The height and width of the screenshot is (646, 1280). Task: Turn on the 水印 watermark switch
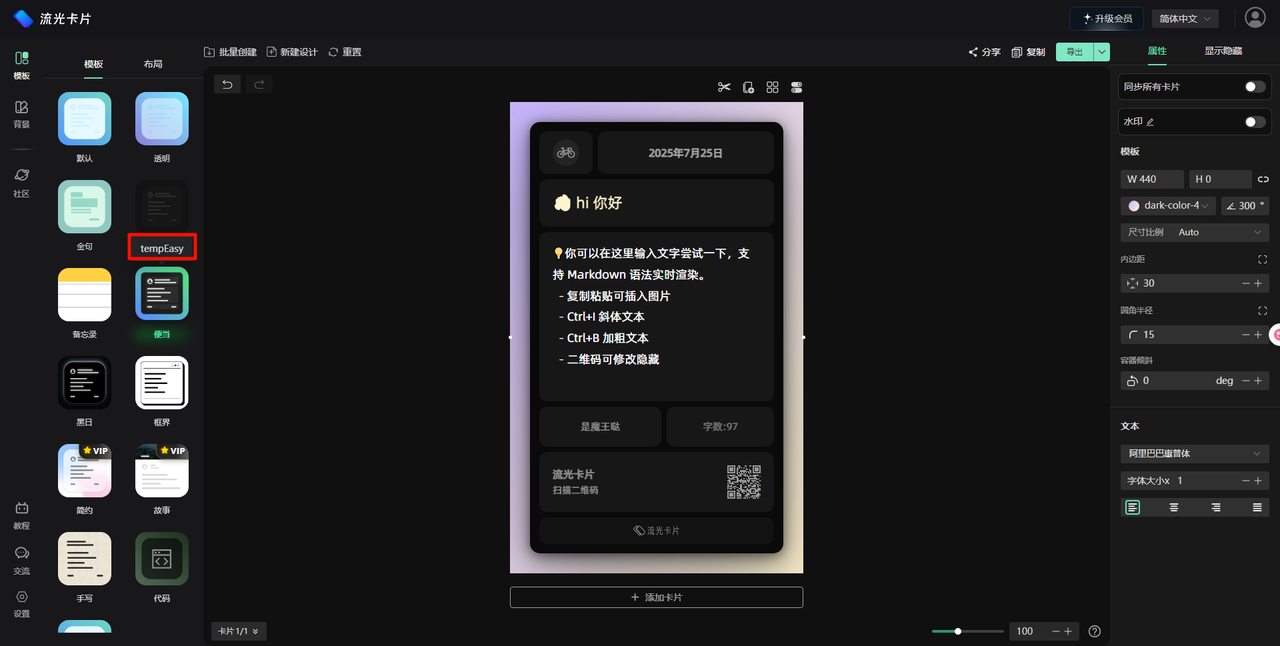tap(1254, 122)
